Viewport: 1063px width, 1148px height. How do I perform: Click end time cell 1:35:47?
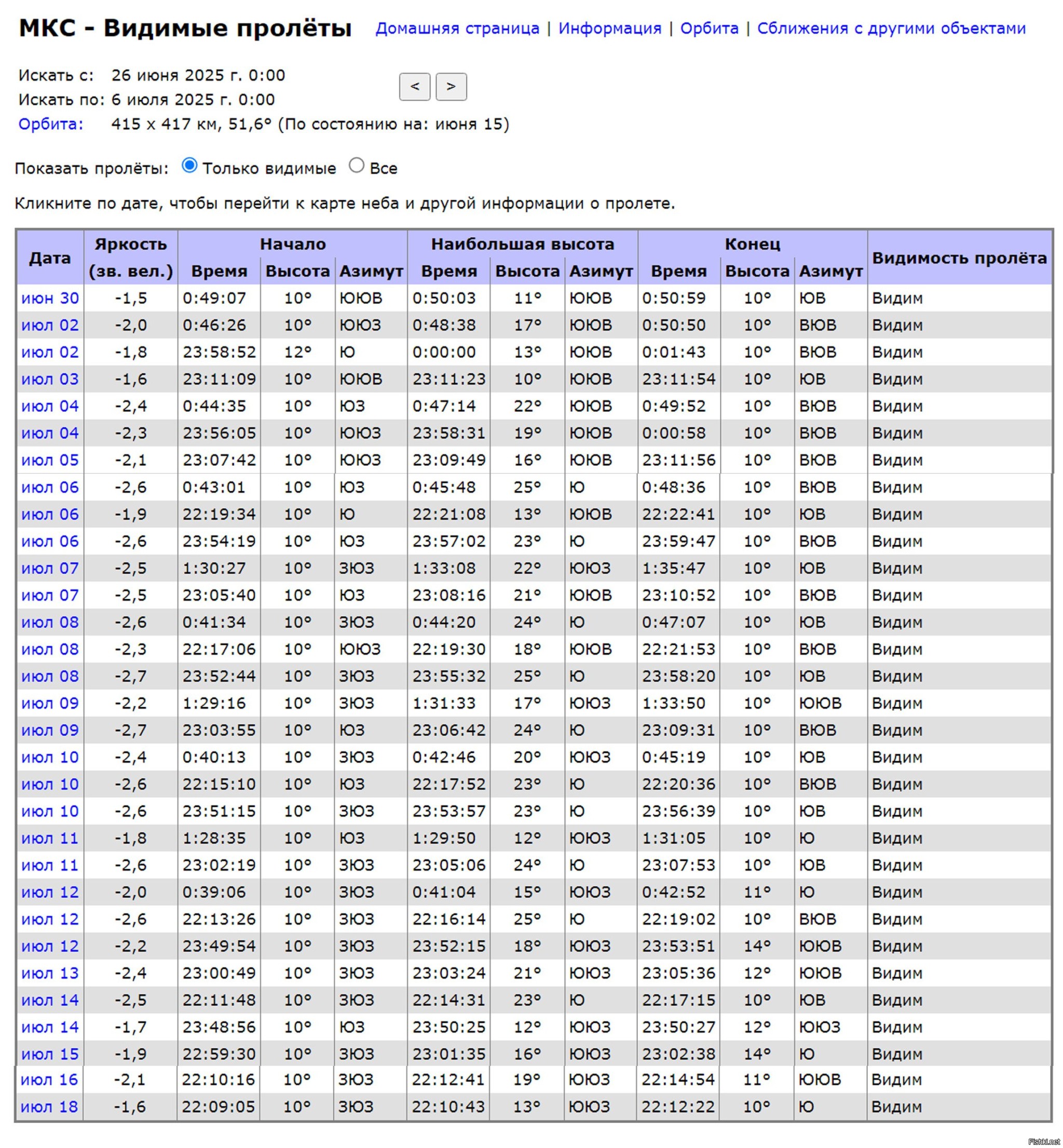679,569
